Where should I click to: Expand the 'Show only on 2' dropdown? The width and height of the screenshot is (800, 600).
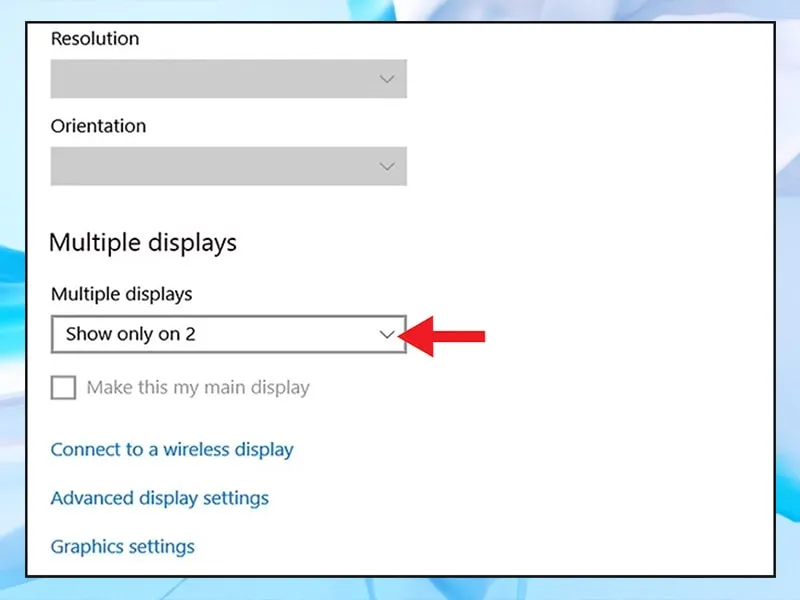click(228, 335)
